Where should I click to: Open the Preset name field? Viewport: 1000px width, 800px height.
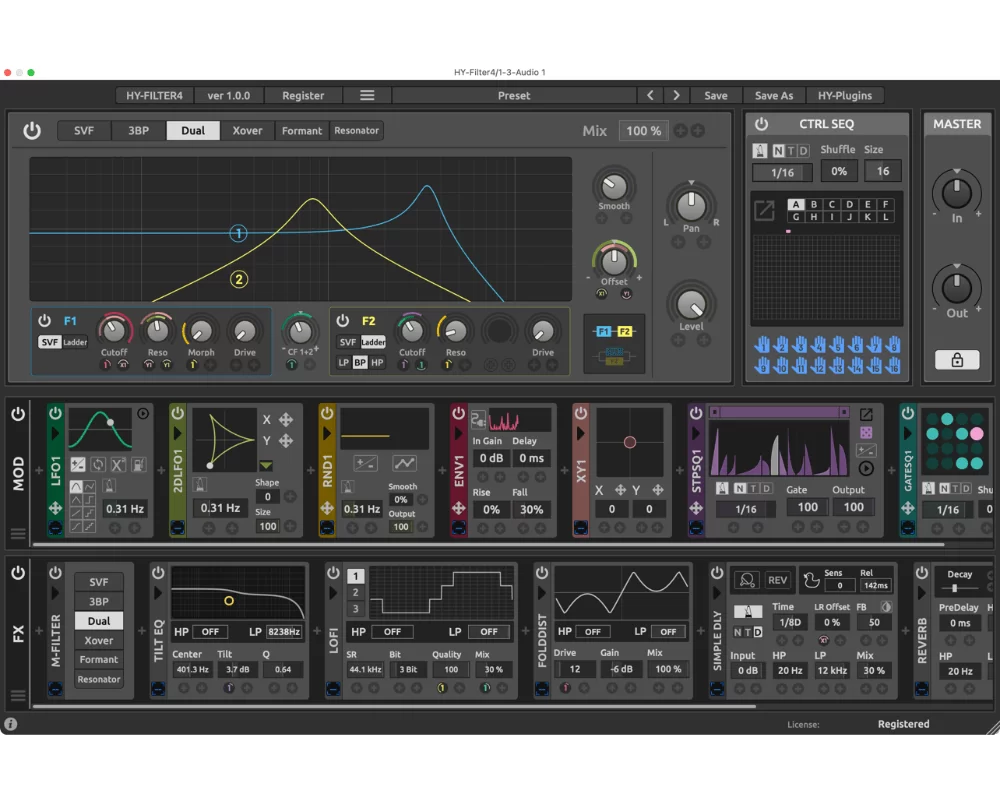click(x=514, y=95)
